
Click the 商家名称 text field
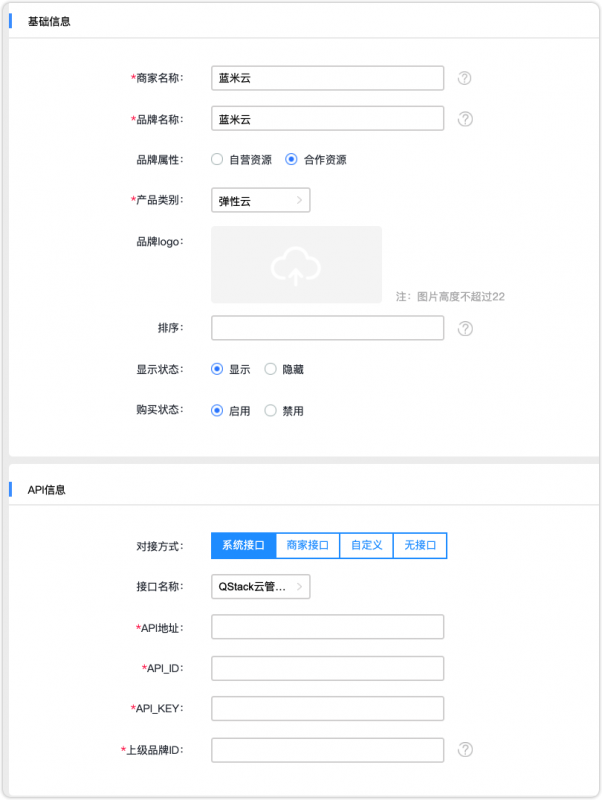(327, 78)
